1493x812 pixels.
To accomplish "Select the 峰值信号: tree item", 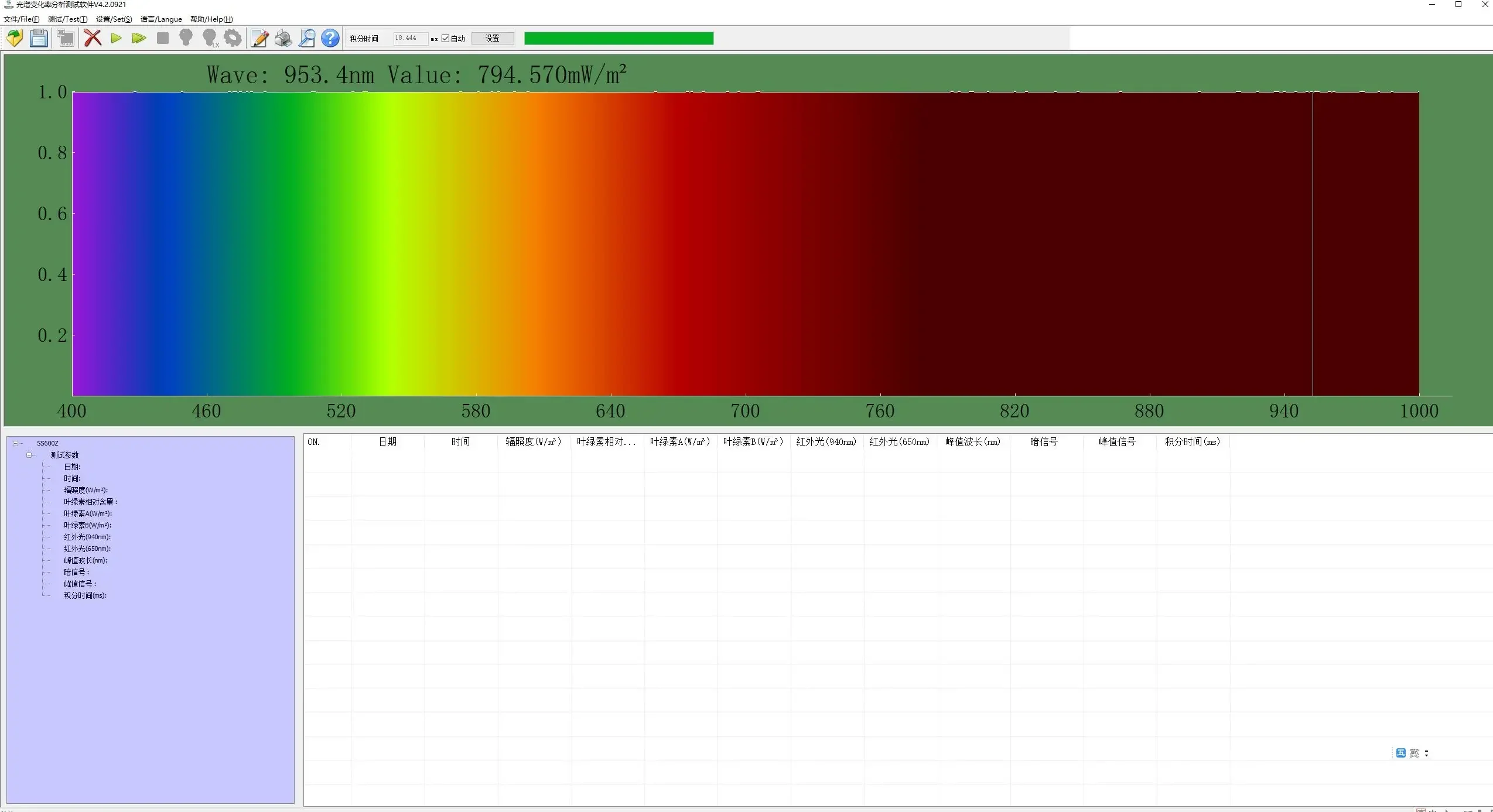I will tap(80, 584).
